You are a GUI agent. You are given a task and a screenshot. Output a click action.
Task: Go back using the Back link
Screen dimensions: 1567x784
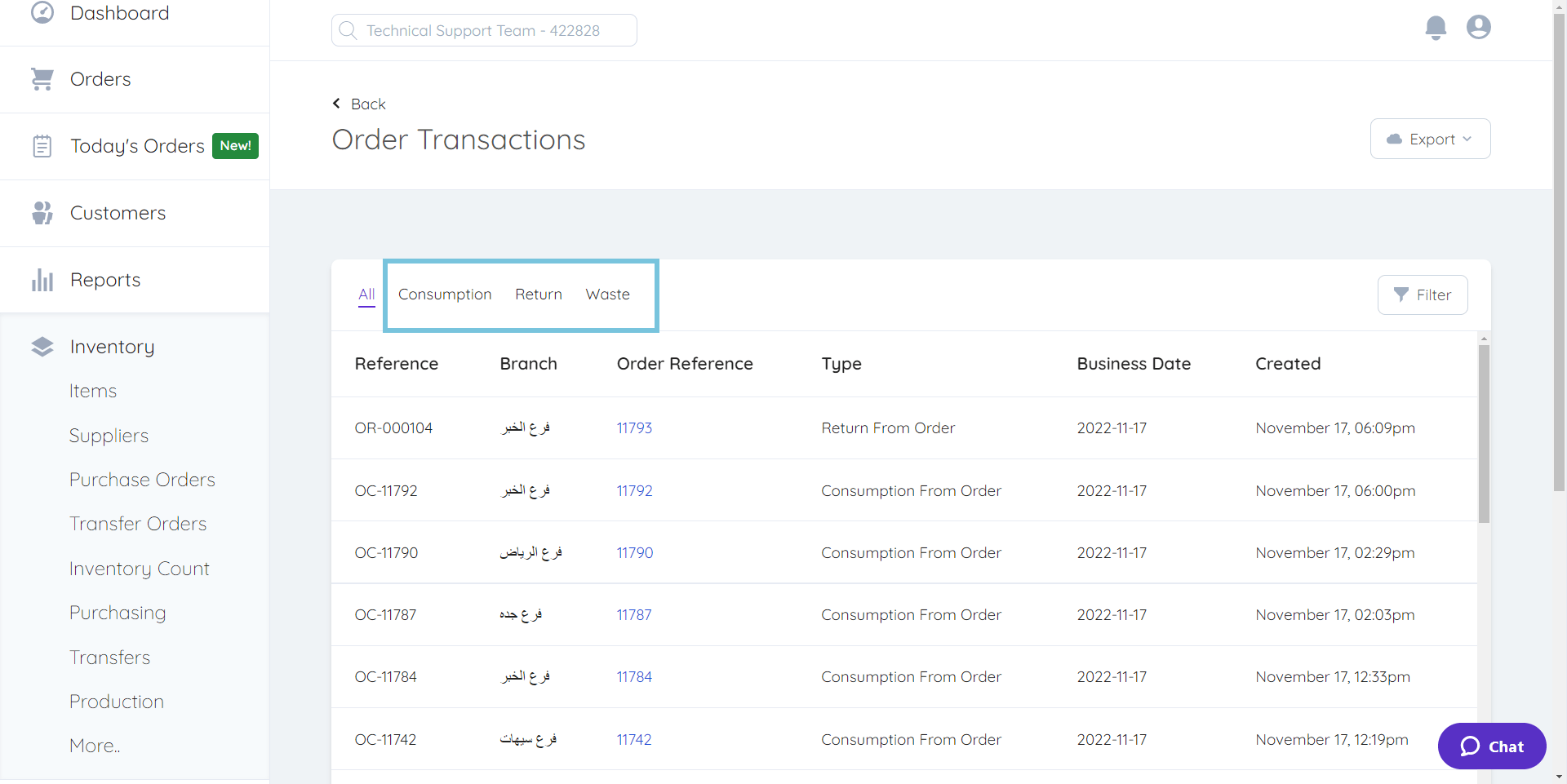[358, 104]
